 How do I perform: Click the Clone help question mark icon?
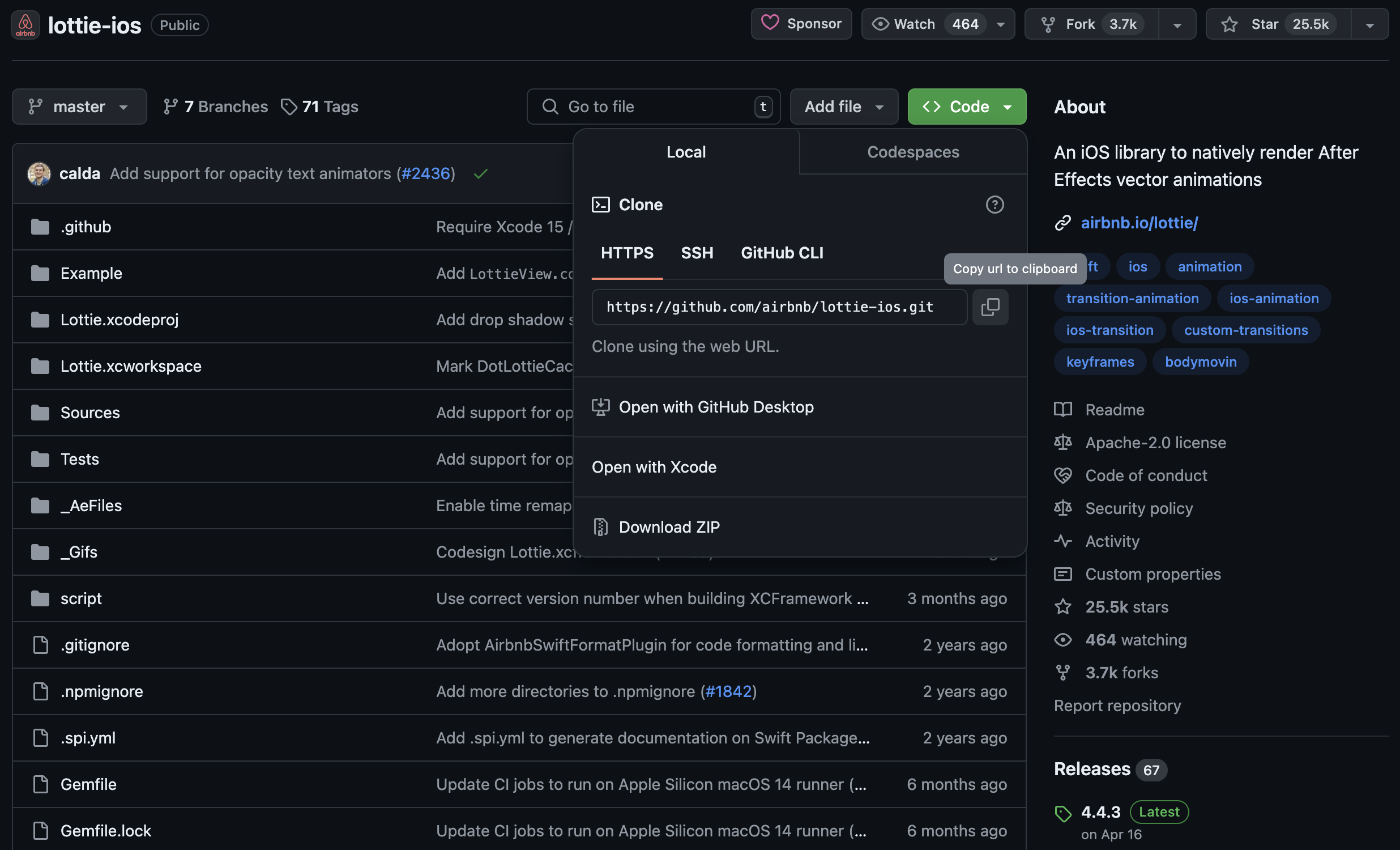(x=994, y=205)
